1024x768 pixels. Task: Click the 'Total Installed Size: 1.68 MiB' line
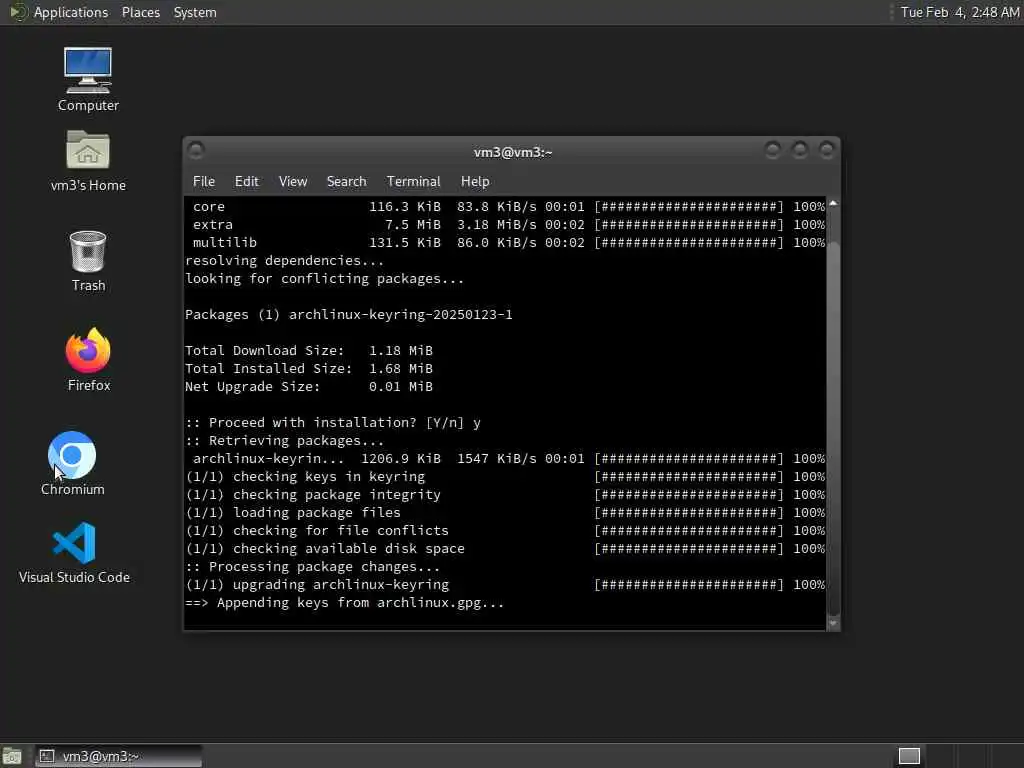[309, 369]
